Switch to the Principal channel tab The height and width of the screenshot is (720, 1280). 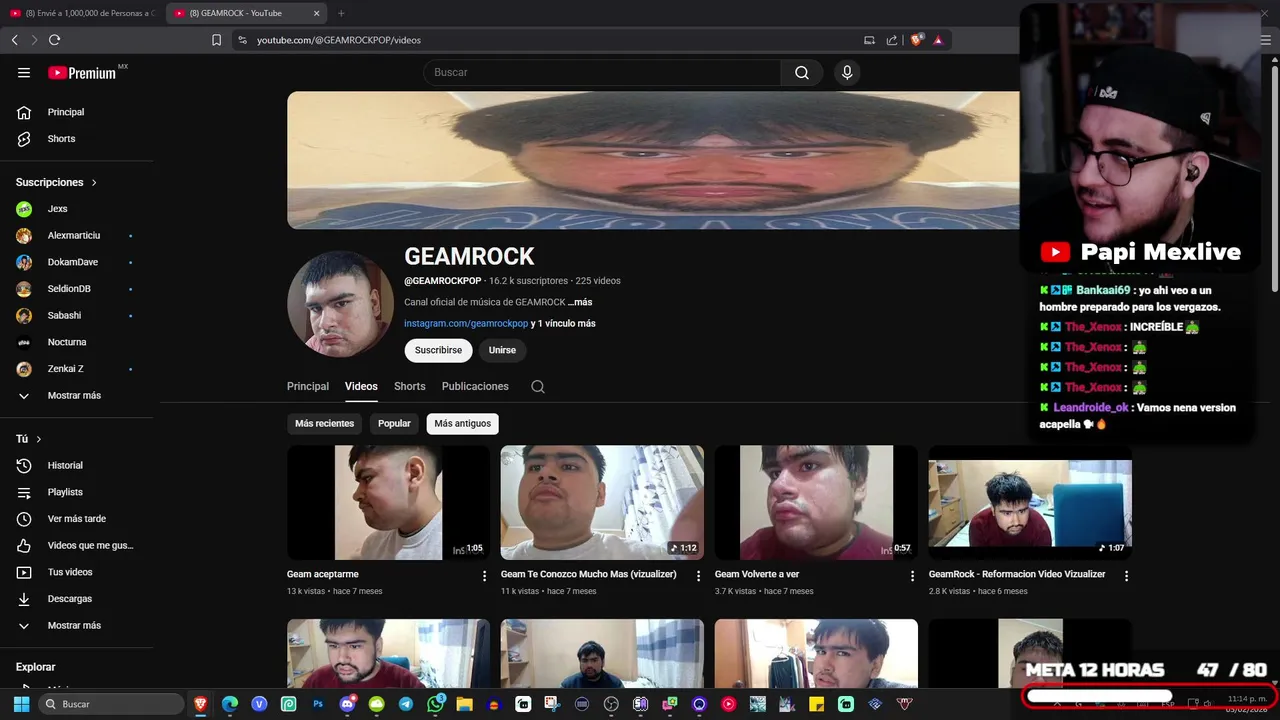(308, 386)
